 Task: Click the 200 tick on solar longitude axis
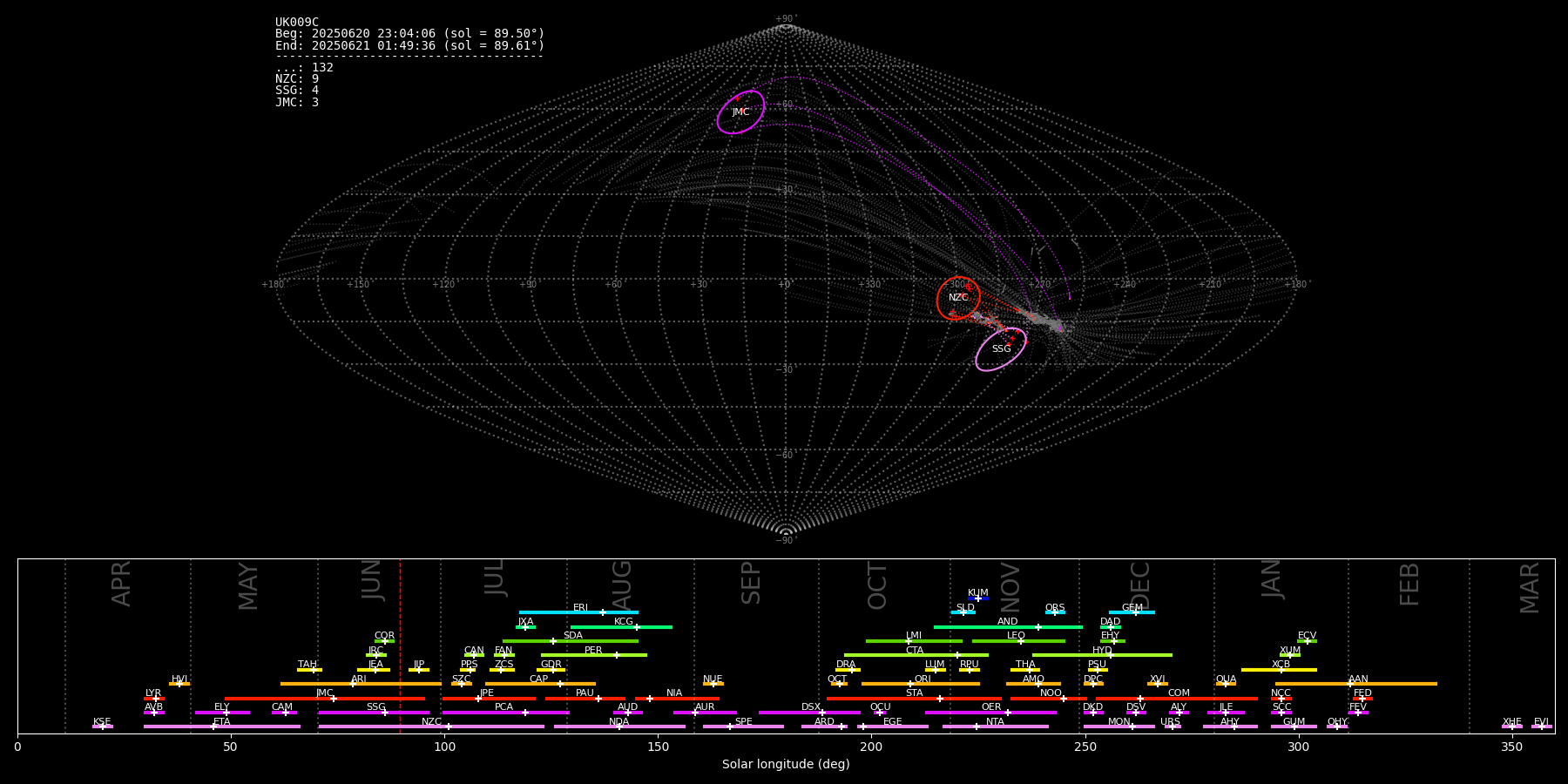coord(871,747)
